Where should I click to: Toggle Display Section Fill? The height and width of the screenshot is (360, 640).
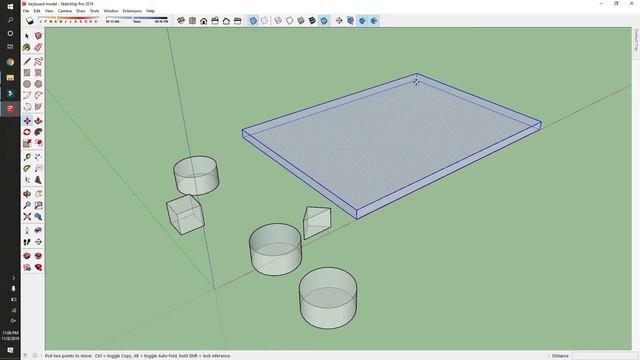click(374, 21)
